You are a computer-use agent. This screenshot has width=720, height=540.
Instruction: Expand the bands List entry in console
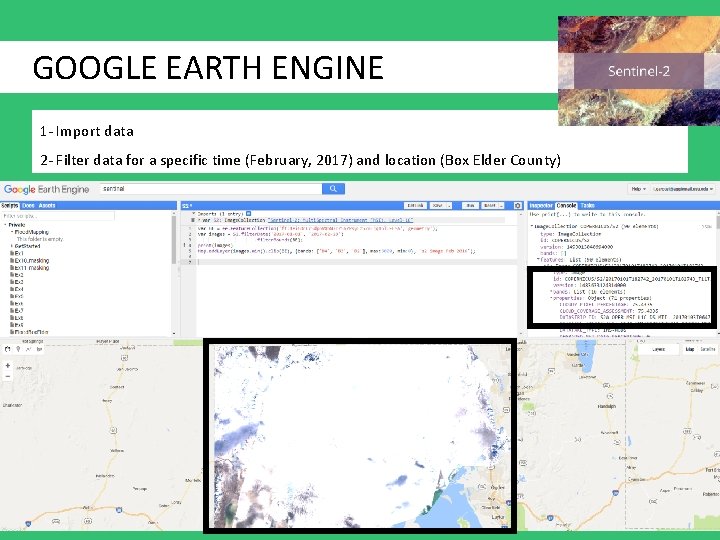pyautogui.click(x=551, y=292)
